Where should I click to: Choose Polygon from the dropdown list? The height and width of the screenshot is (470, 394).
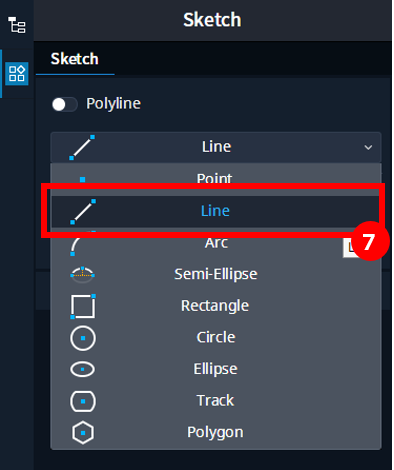(215, 432)
